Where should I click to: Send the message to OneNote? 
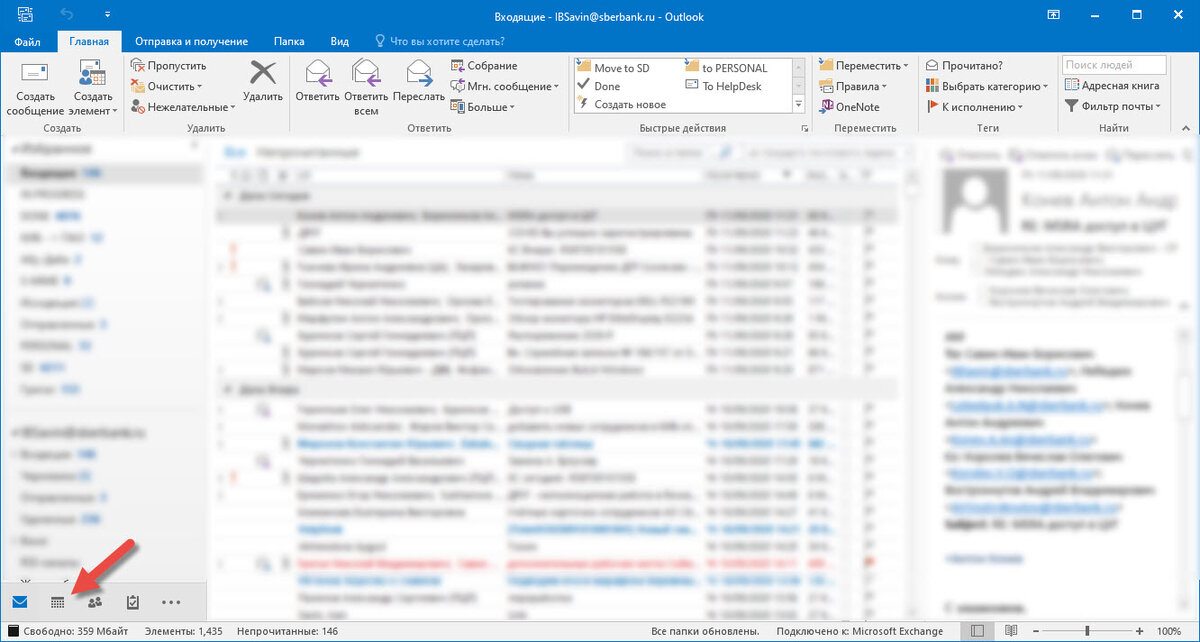849,107
